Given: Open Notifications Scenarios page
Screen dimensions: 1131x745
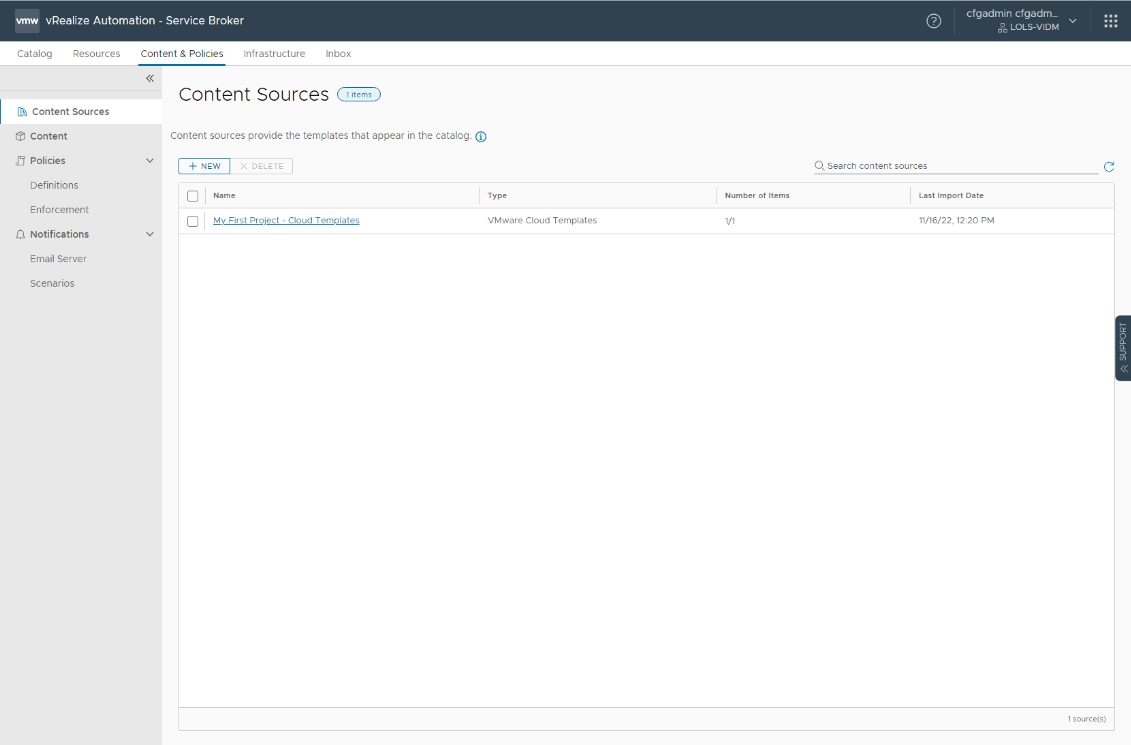Looking at the screenshot, I should click(x=52, y=283).
